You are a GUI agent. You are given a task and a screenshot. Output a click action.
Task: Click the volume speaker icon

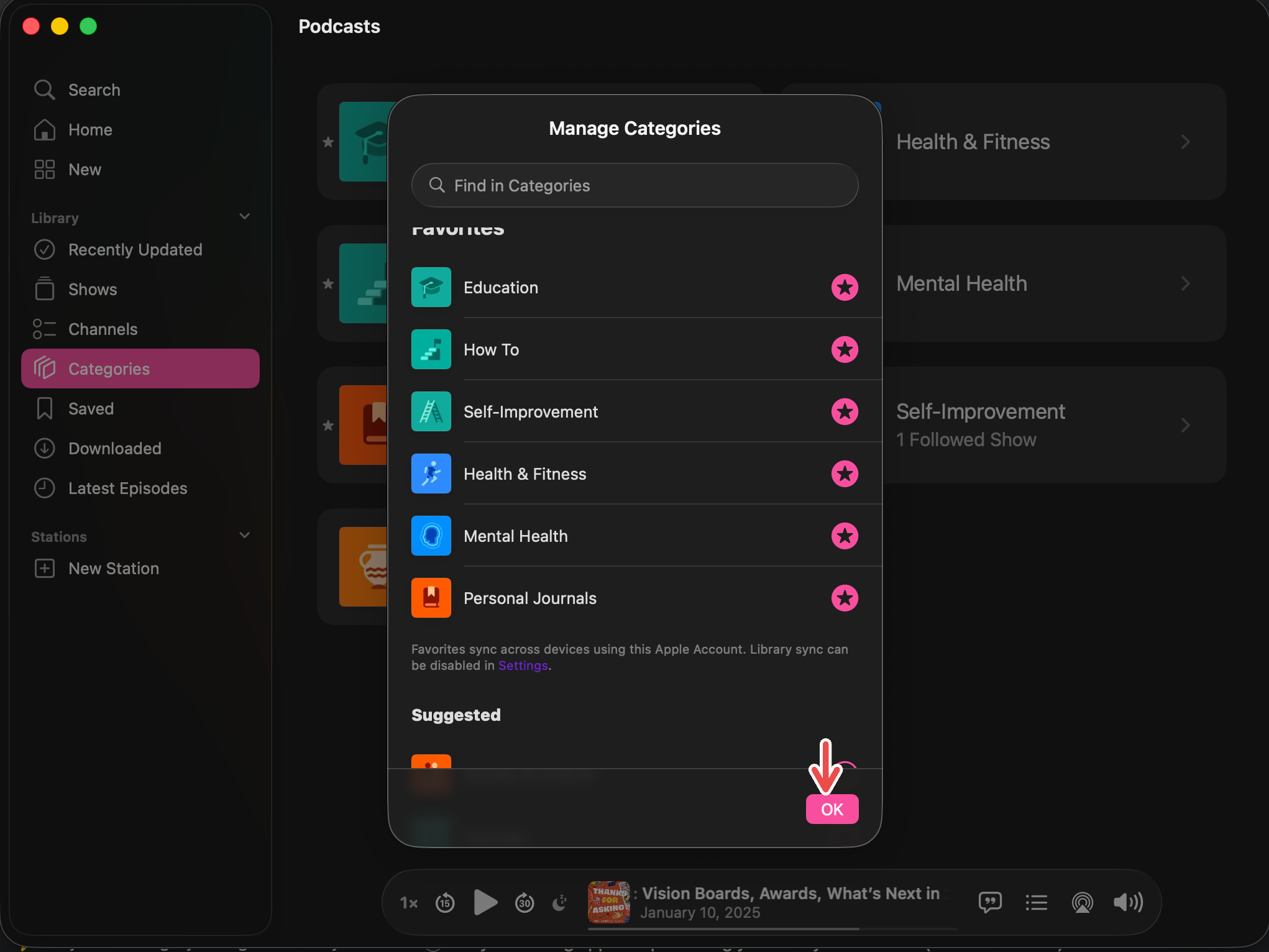point(1128,902)
